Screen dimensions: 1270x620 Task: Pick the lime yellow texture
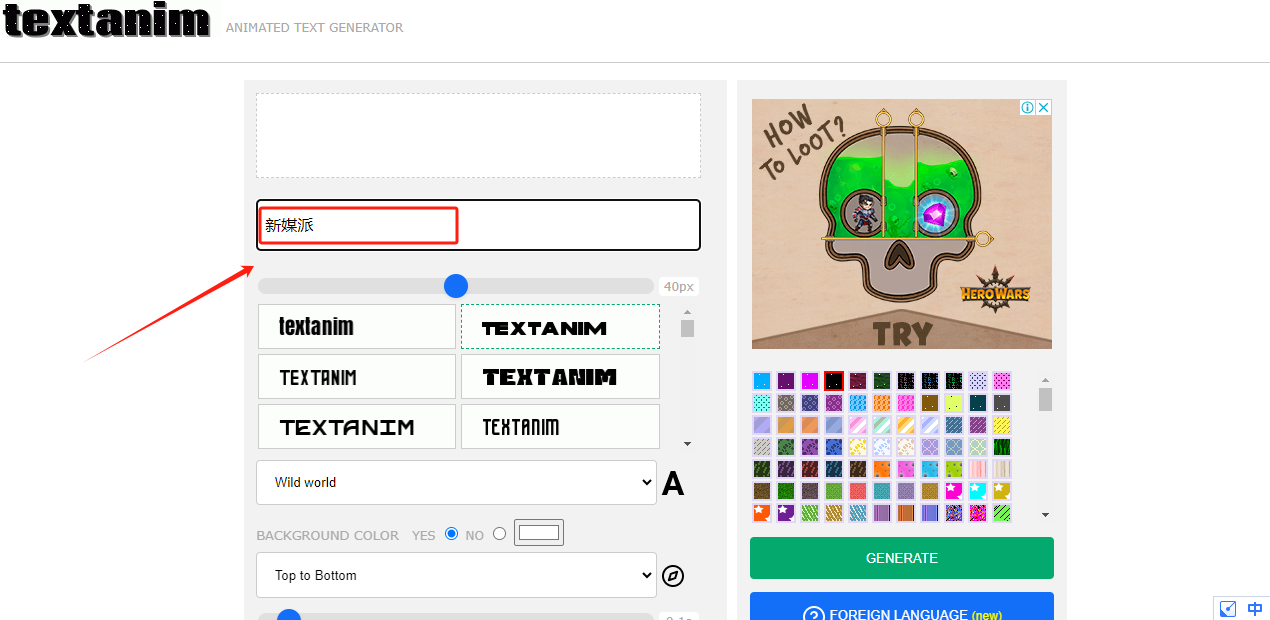coord(954,403)
